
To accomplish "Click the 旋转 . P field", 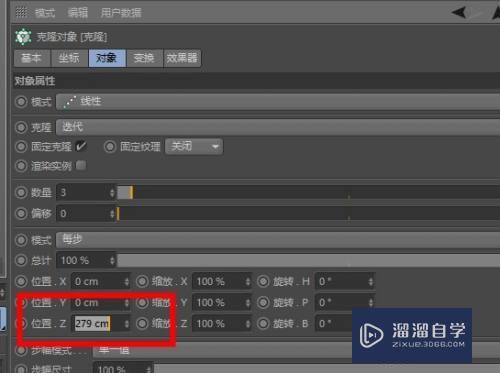I will (345, 302).
